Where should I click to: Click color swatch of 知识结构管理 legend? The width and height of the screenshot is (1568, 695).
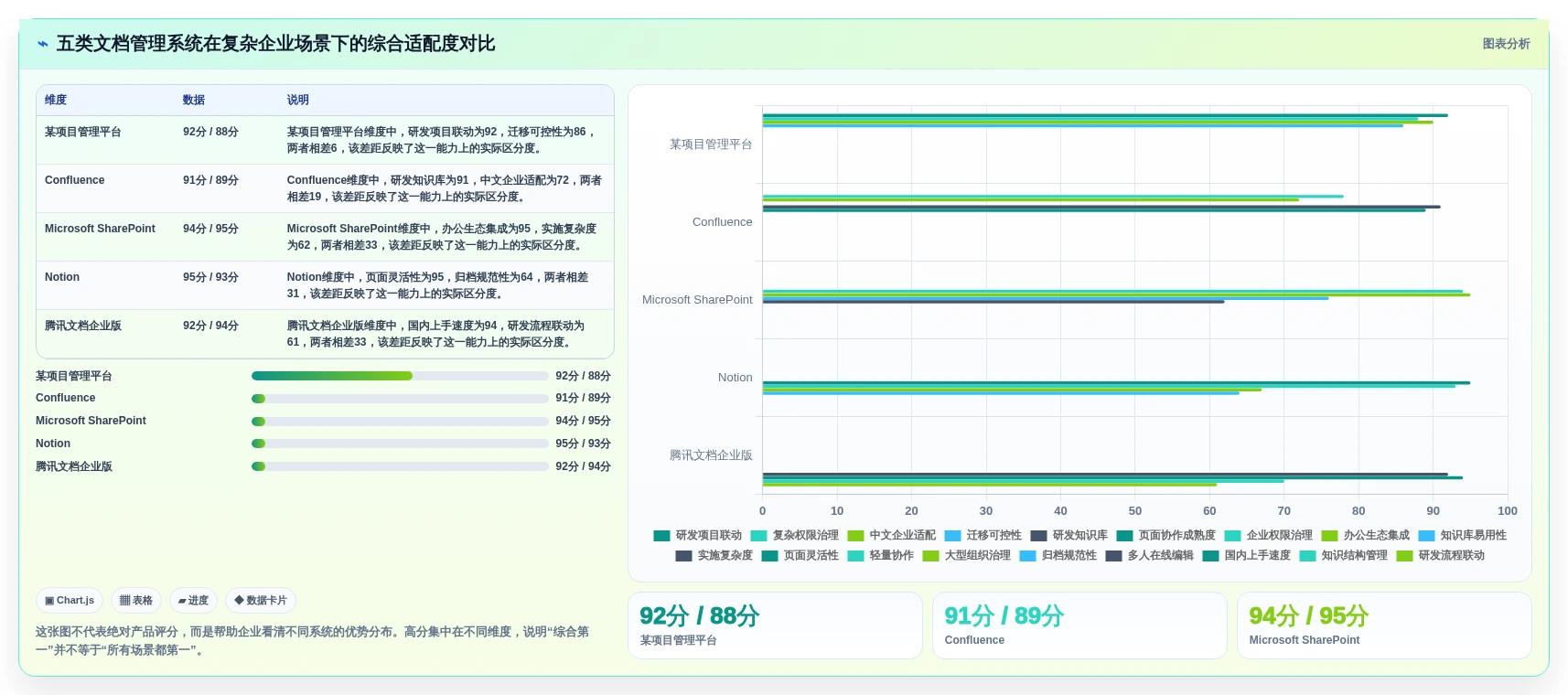1307,556
